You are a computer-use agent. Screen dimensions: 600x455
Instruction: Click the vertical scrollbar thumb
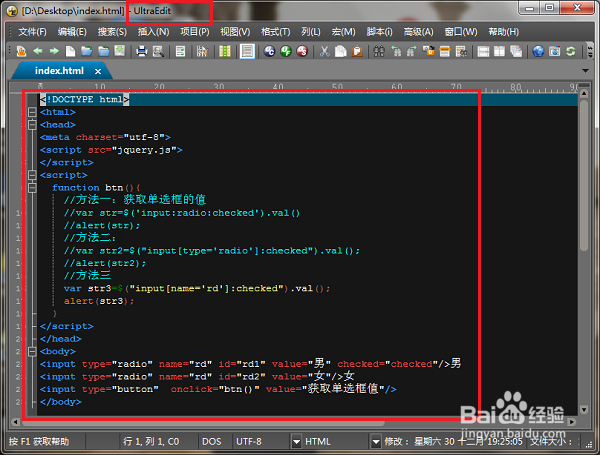pos(584,175)
